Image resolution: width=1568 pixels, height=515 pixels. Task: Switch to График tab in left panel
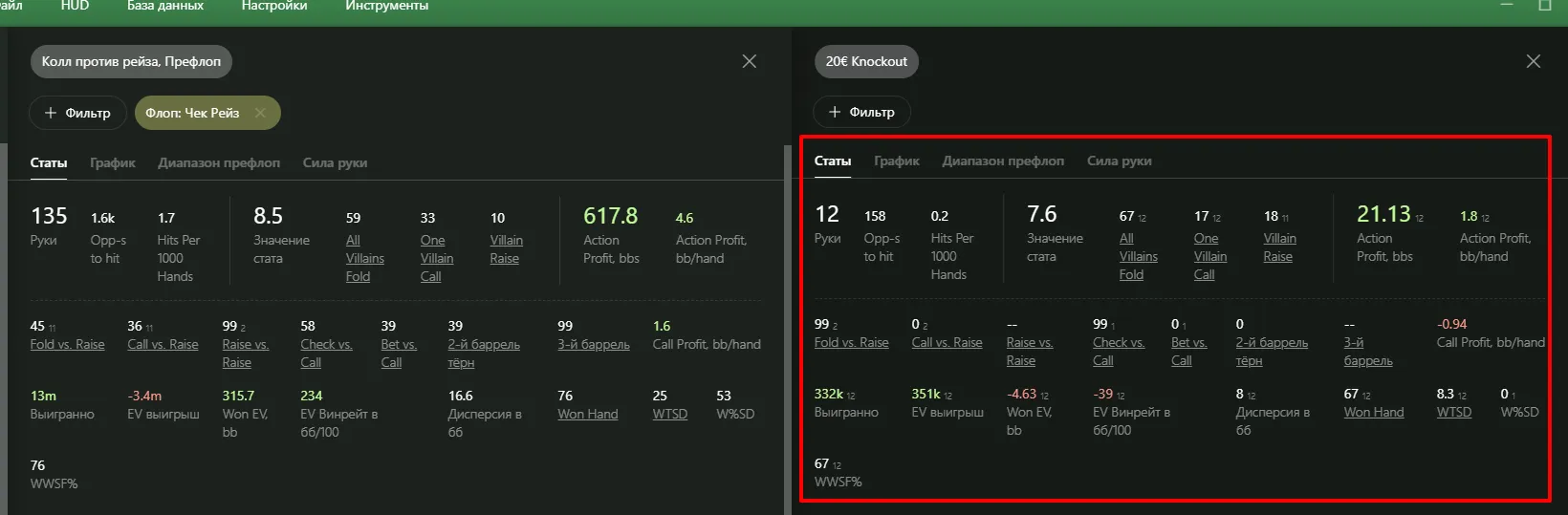(113, 162)
